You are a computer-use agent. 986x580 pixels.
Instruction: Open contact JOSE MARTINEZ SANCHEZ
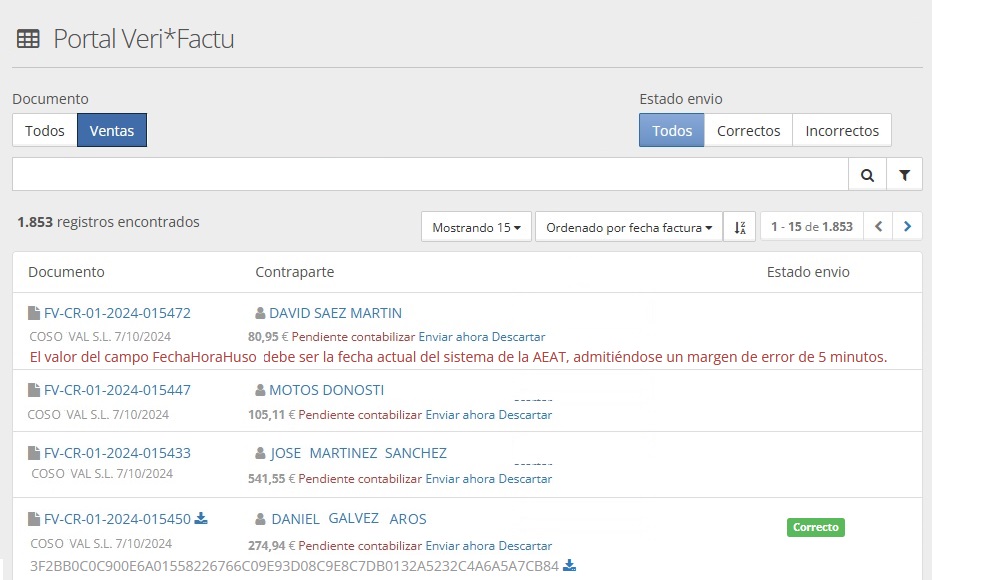click(358, 453)
